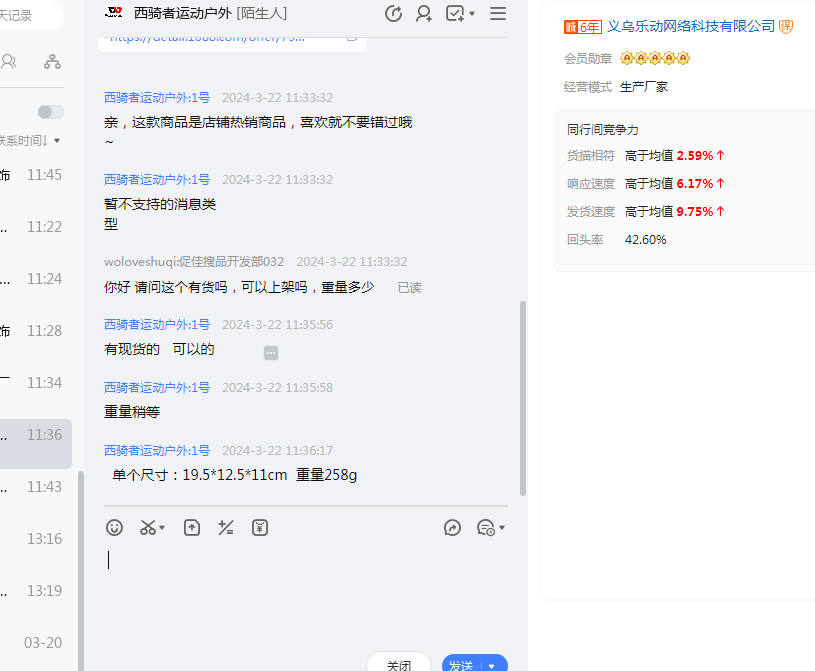Click the organization structure icon in sidebar
The height and width of the screenshot is (671, 815).
(52, 62)
